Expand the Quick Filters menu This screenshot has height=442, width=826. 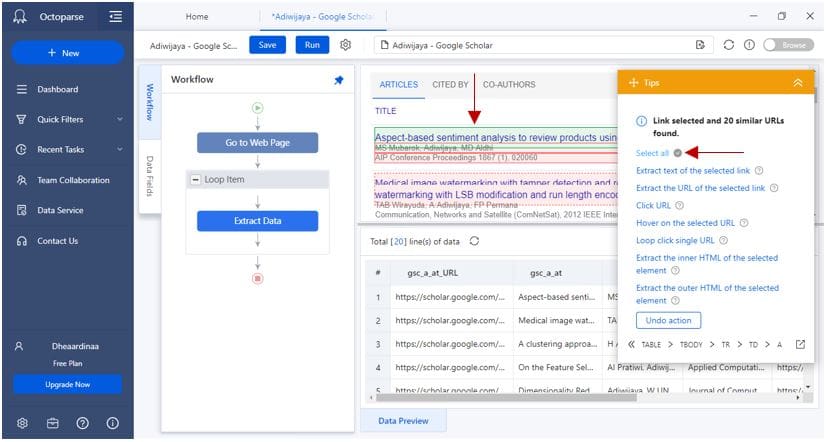pos(120,120)
